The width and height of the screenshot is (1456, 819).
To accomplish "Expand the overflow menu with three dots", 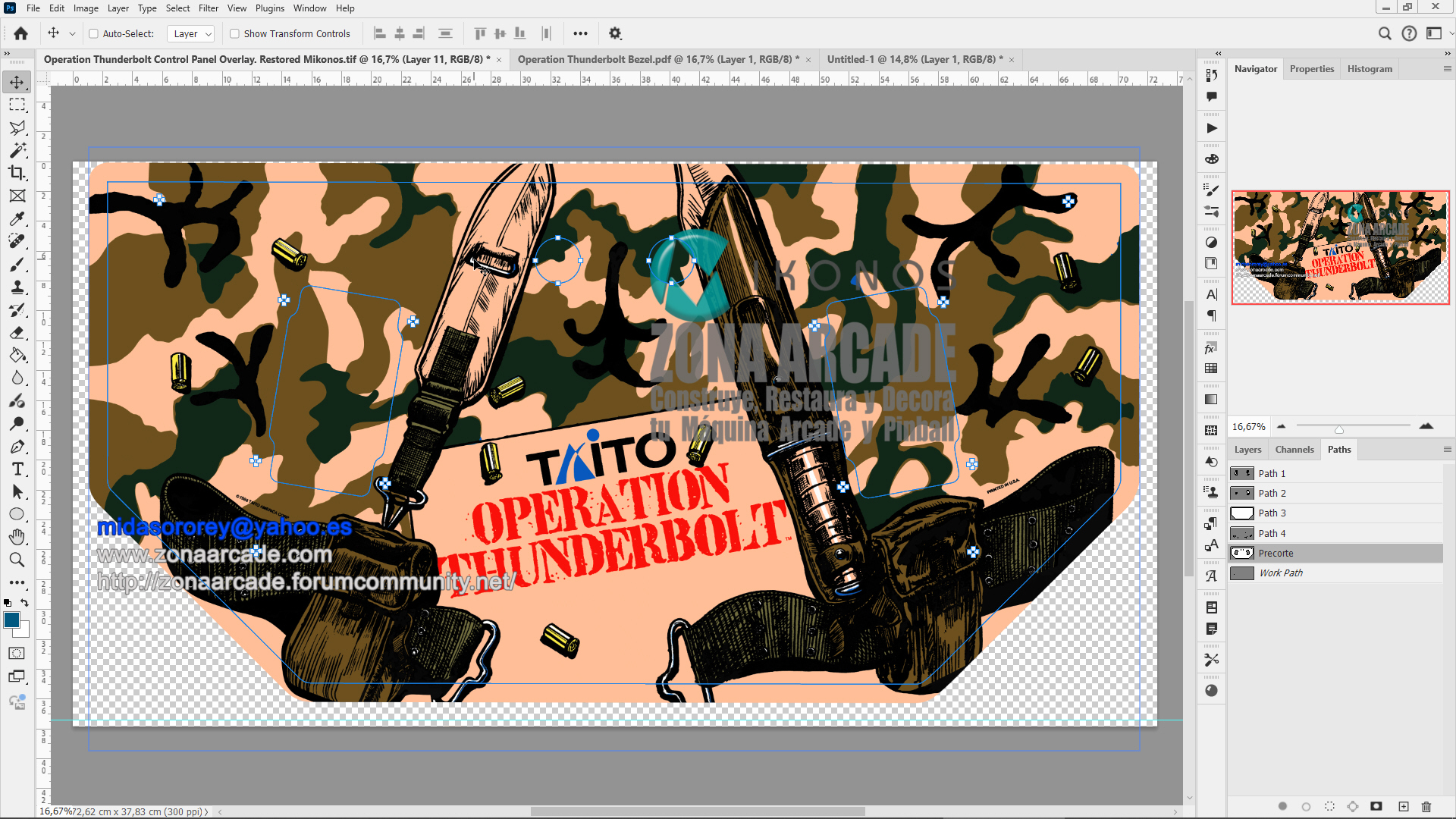I will pyautogui.click(x=581, y=33).
